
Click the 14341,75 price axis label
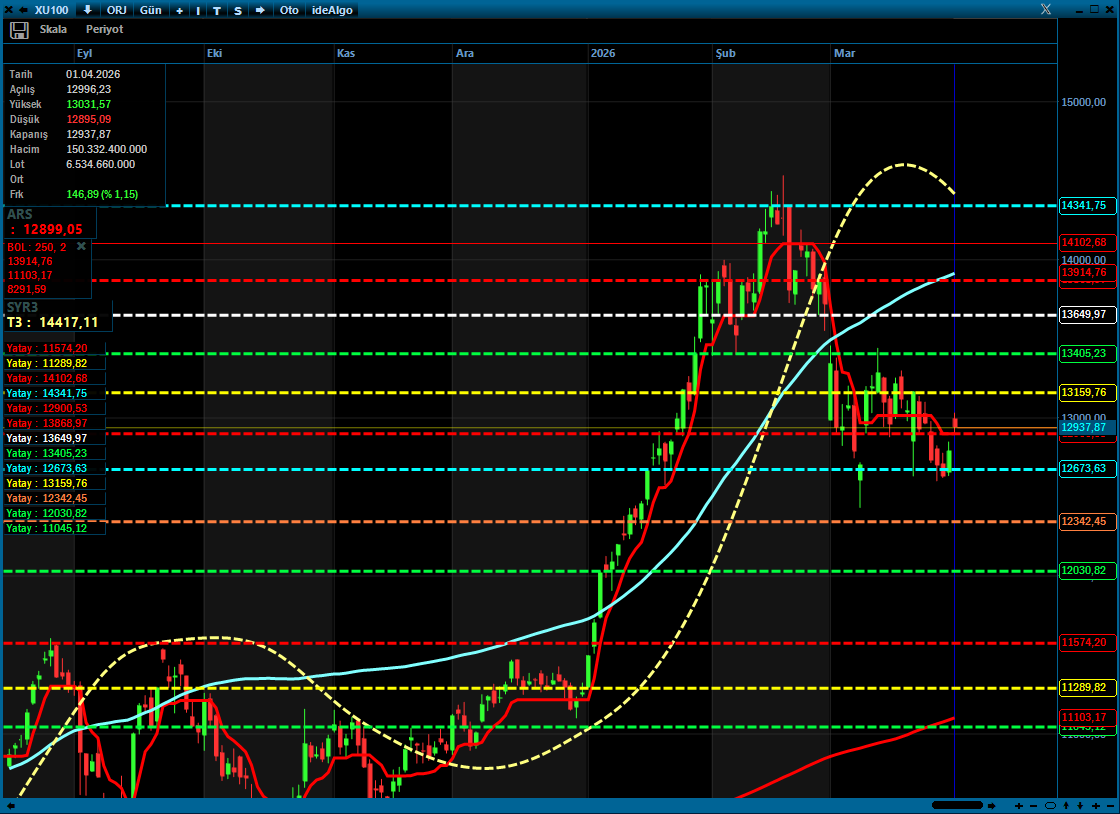(1087, 206)
